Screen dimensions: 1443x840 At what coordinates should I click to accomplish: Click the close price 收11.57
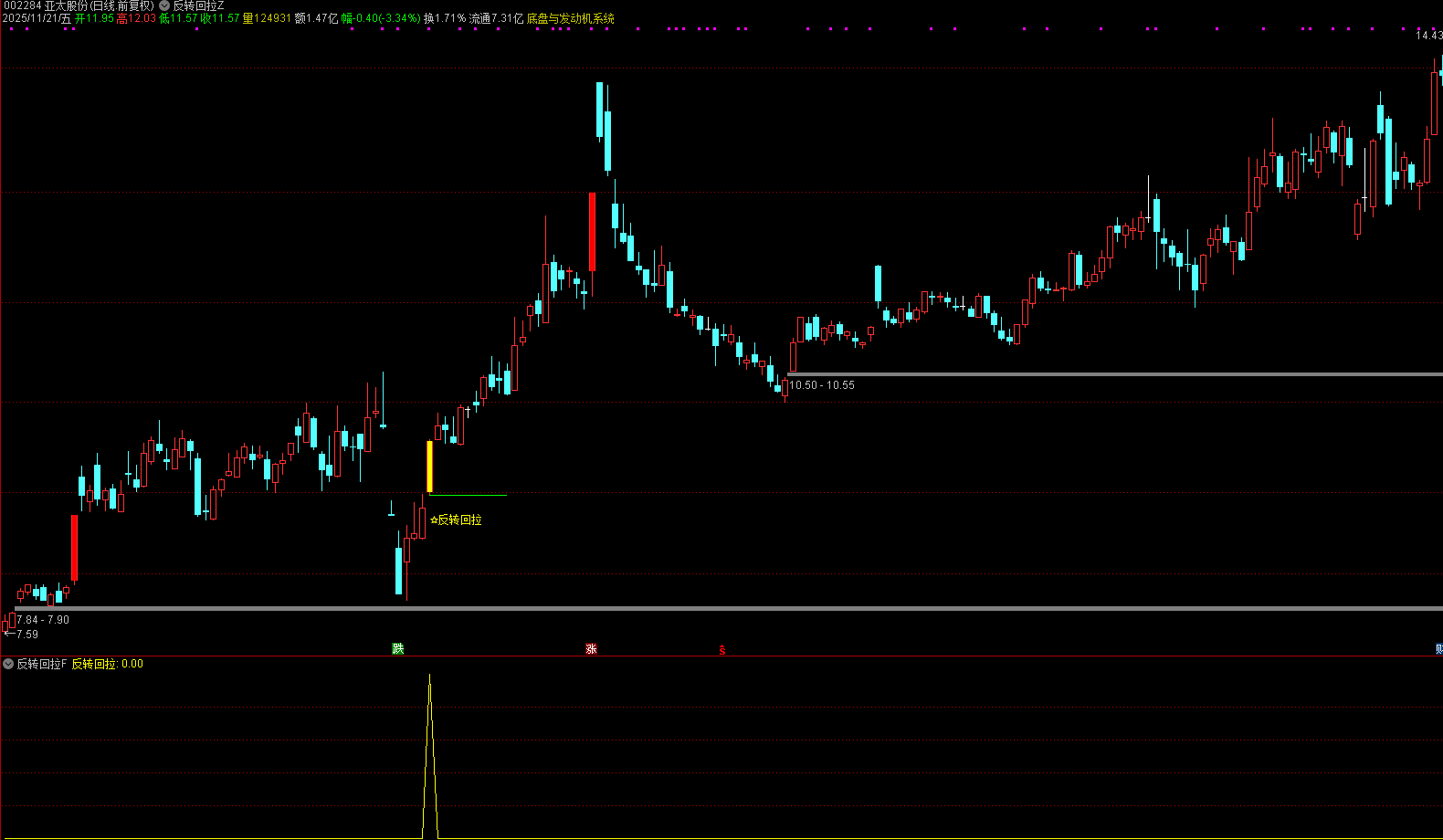click(220, 18)
